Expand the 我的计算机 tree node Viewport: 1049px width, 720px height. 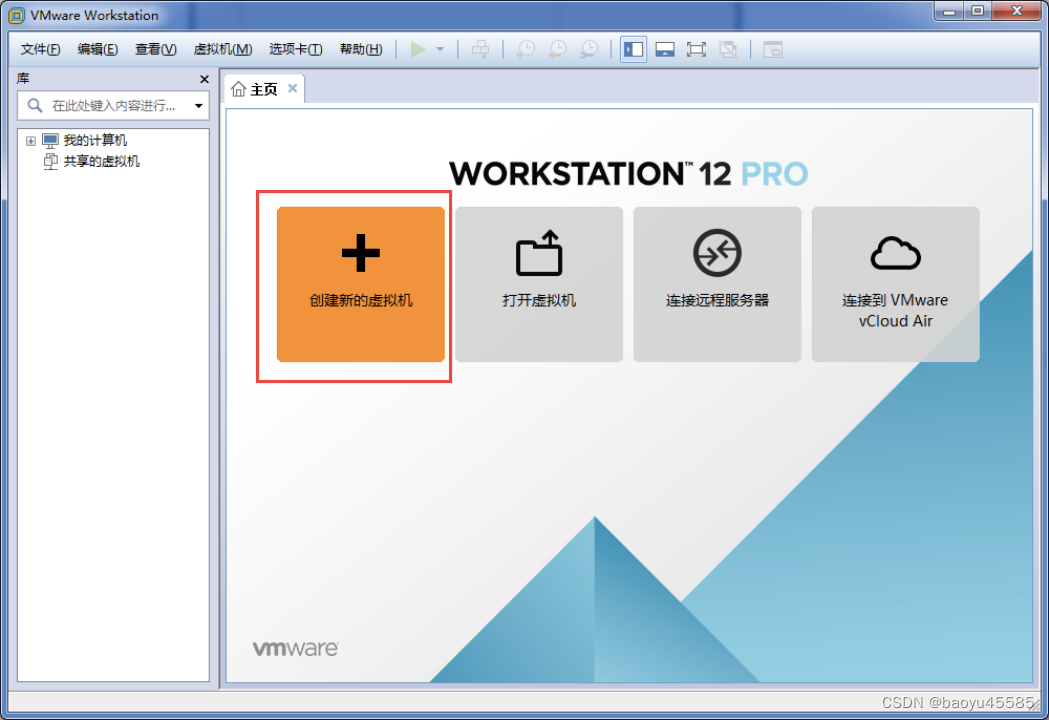click(31, 141)
